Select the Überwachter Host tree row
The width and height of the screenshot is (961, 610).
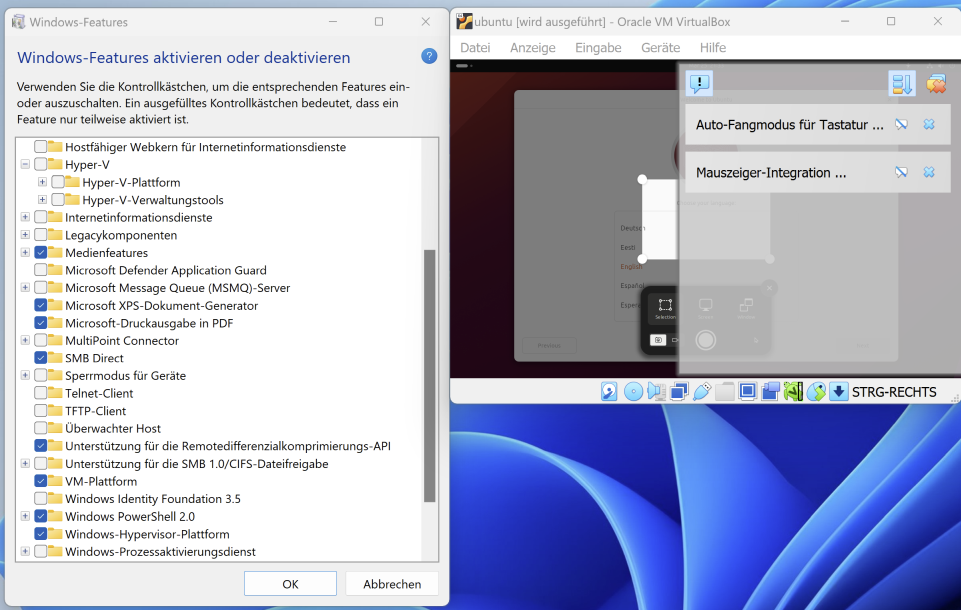[x=113, y=429]
